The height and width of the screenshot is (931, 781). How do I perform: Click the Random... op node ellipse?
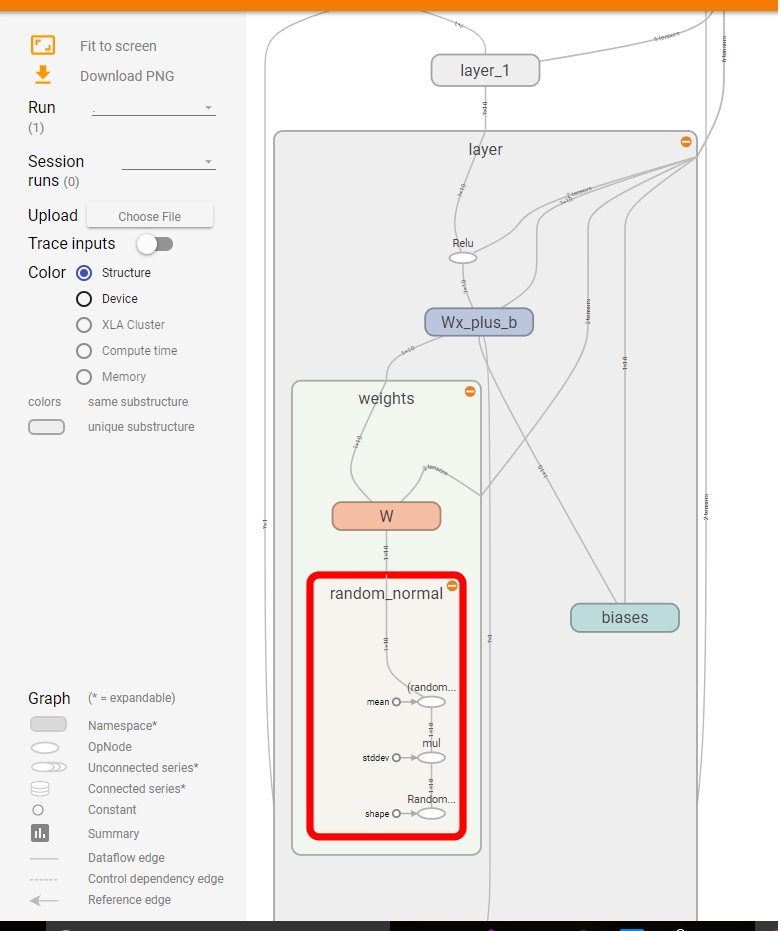tap(431, 813)
